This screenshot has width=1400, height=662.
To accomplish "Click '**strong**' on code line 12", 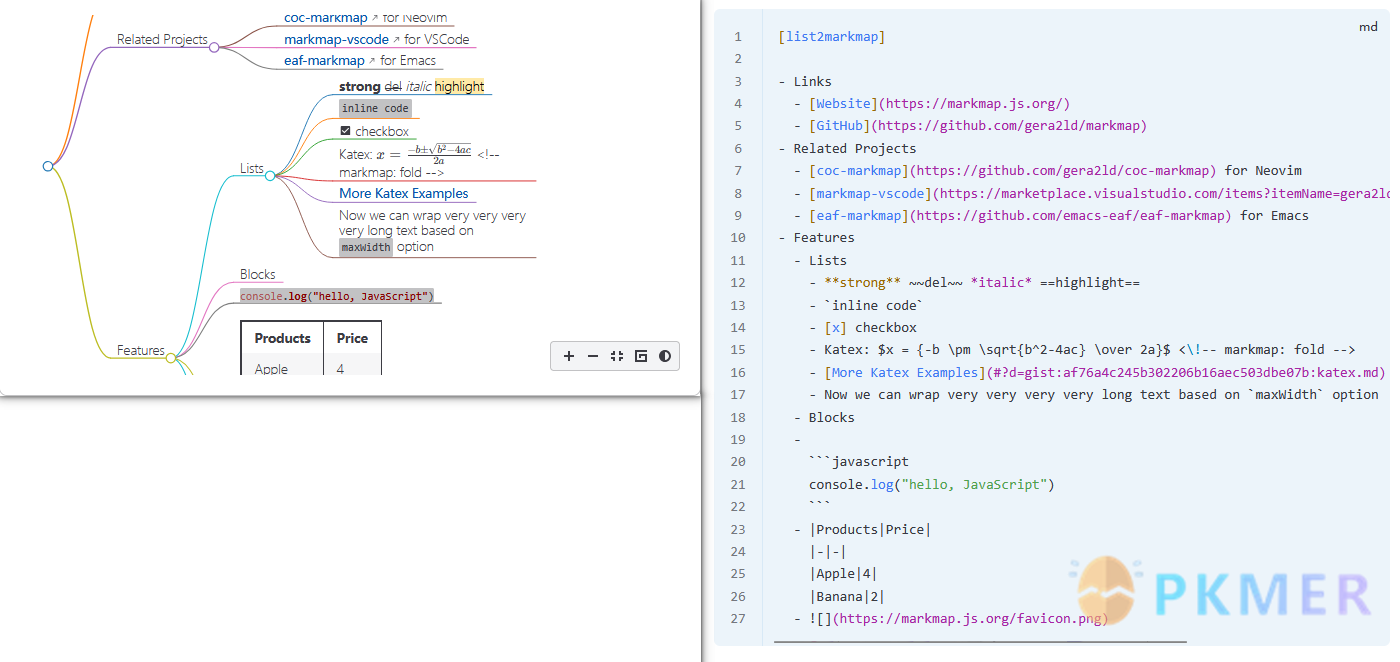I will pos(863,283).
